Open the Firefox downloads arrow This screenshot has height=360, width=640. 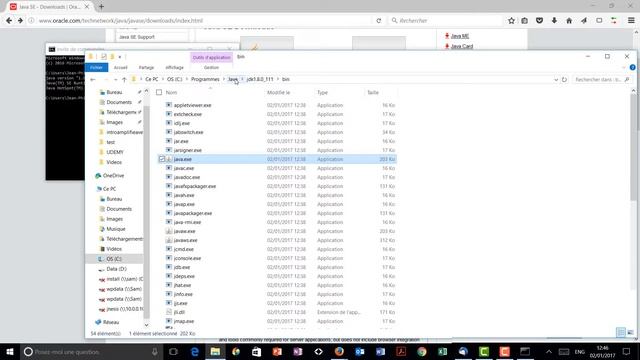point(554,20)
